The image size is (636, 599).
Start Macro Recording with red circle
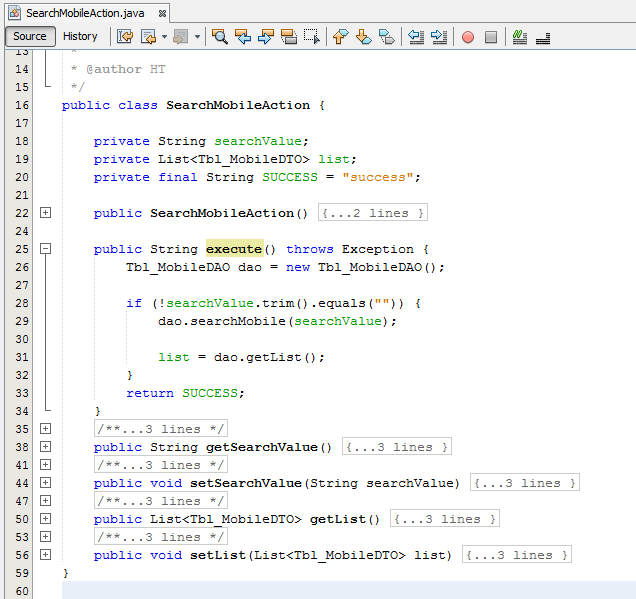[x=468, y=37]
